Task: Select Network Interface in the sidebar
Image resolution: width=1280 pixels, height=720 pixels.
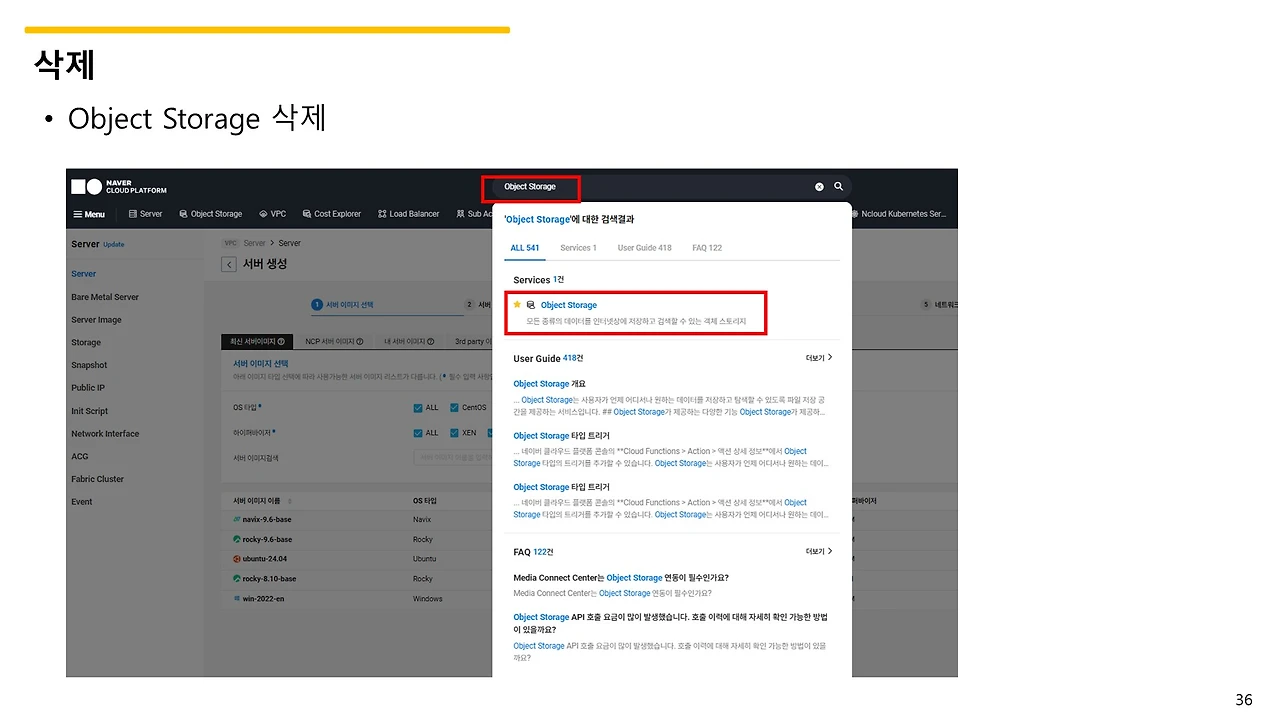Action: click(x=105, y=434)
